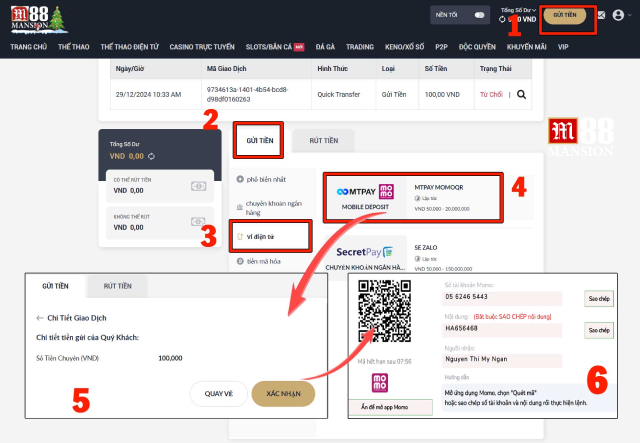Image resolution: width=640 pixels, height=443 pixels.
Task: Click the gold Gửi Tiền header button
Action: click(565, 15)
